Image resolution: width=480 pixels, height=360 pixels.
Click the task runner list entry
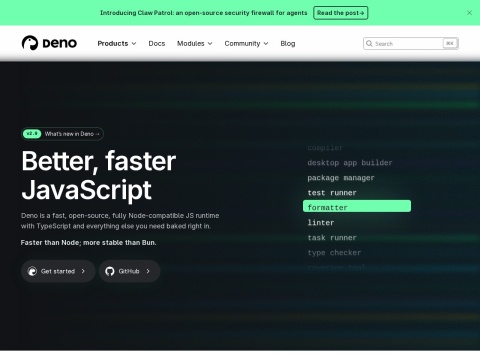(332, 237)
